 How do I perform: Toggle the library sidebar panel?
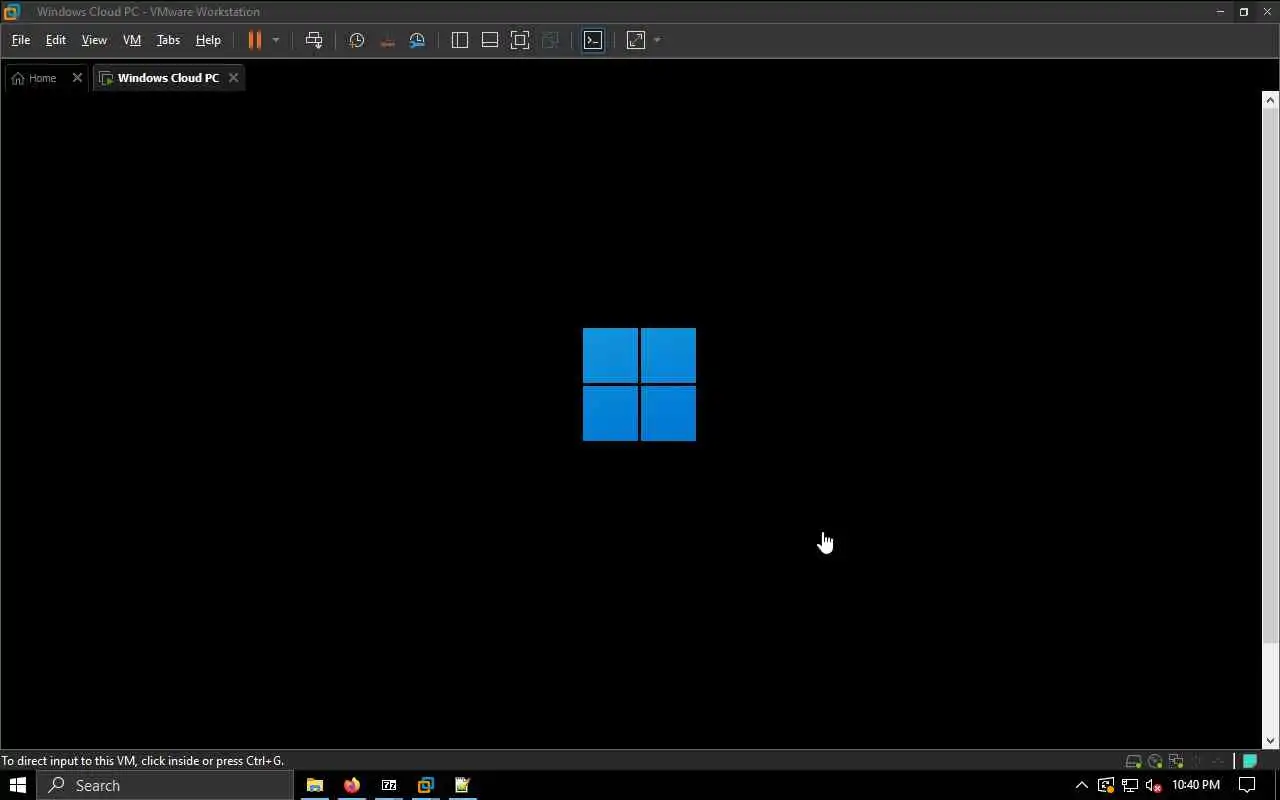(460, 40)
